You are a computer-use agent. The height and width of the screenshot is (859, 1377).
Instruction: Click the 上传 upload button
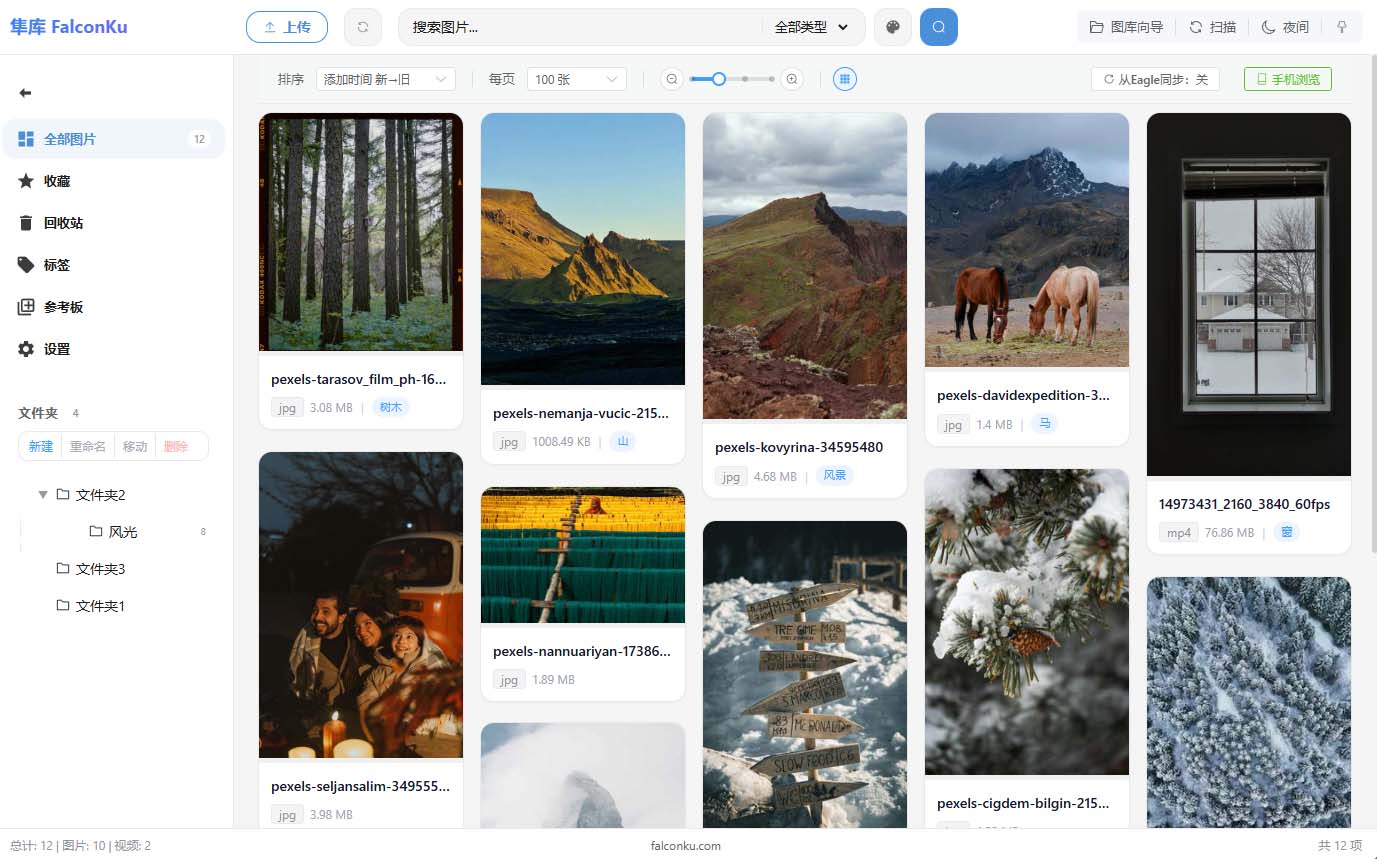point(287,27)
